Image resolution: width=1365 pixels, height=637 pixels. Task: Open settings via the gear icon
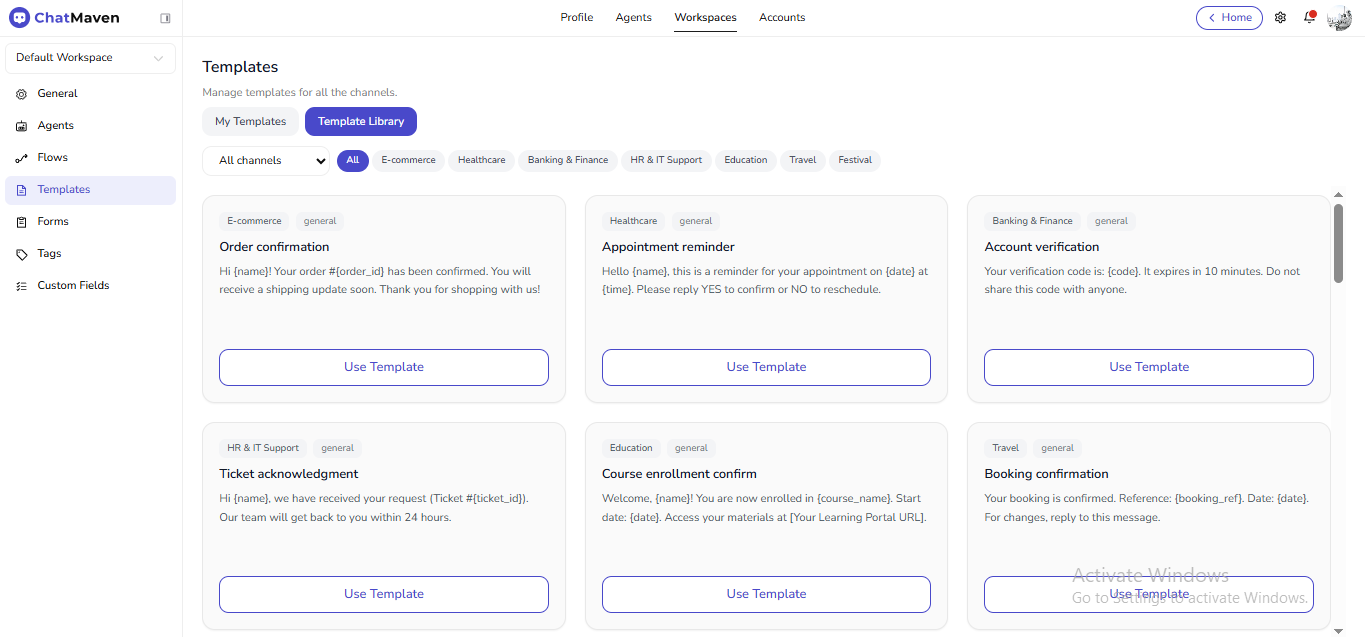1280,18
